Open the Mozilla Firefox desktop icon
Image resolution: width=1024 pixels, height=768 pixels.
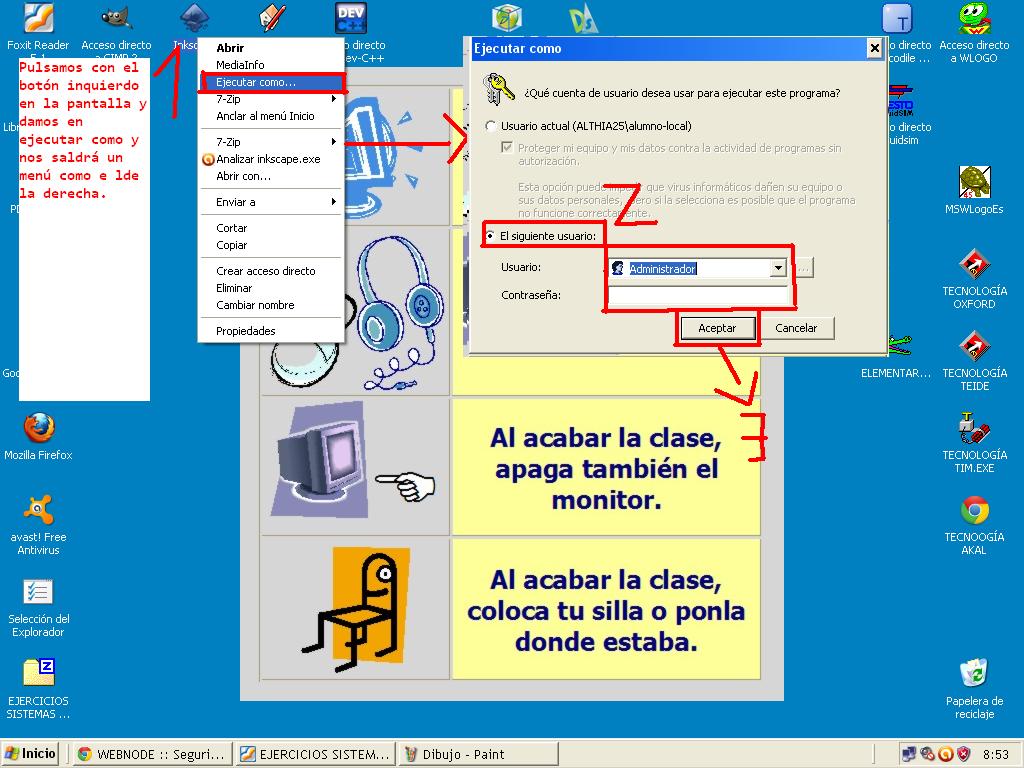coord(38,429)
